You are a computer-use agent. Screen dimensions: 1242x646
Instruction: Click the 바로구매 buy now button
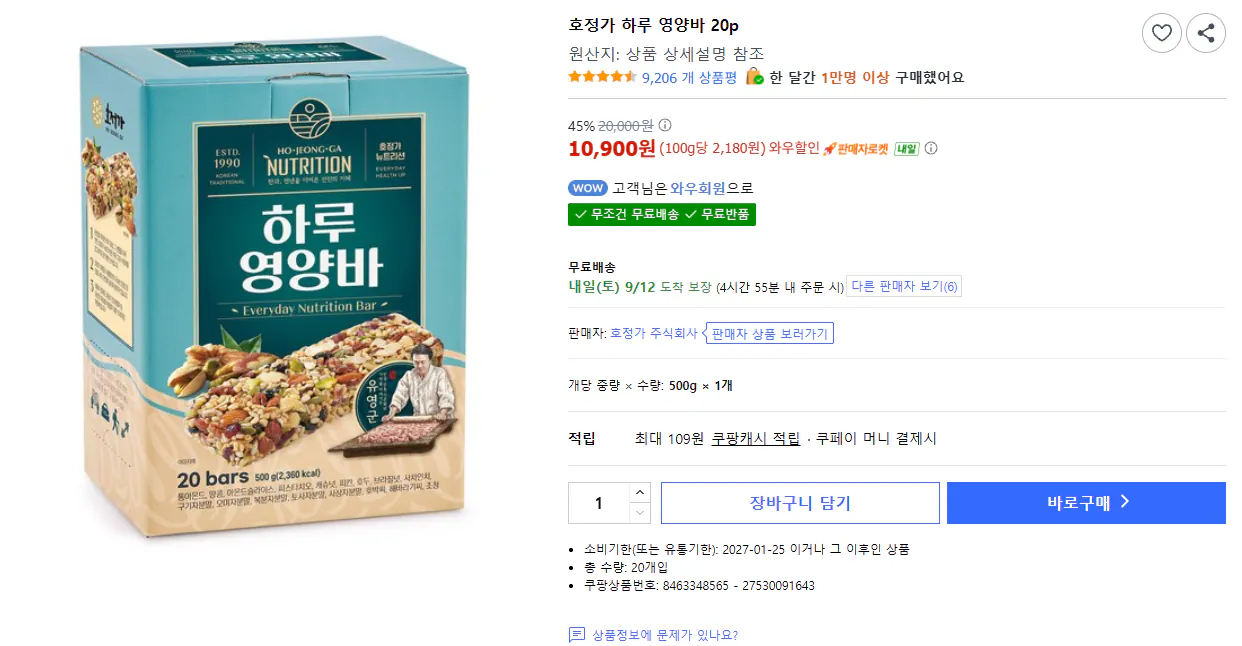(1086, 503)
